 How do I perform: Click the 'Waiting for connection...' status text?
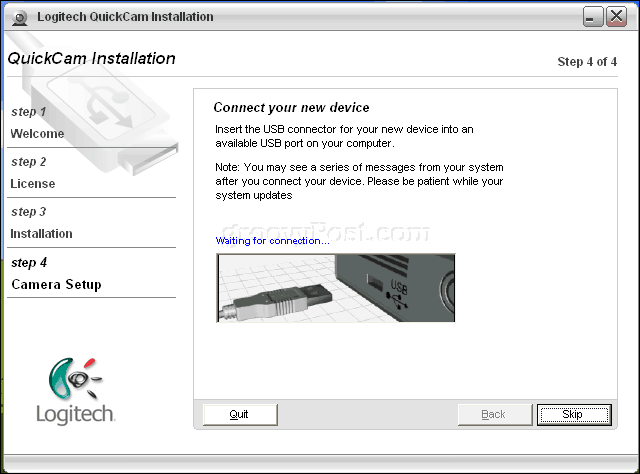(x=272, y=241)
